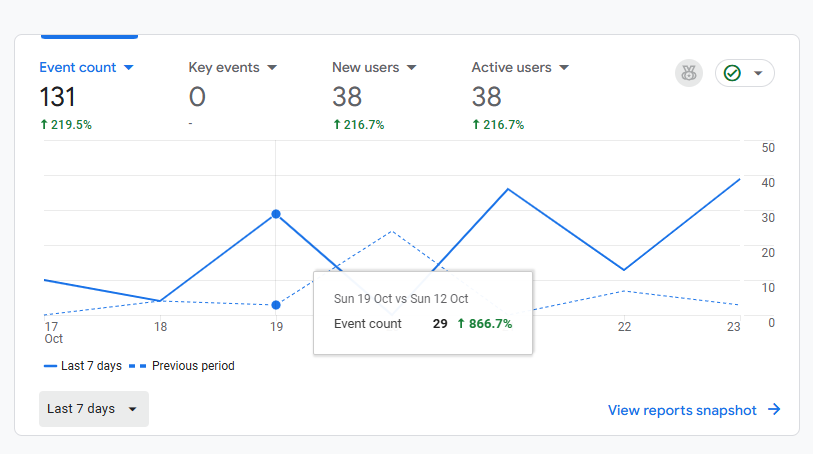Click the x-axis label 17 Oct
The height and width of the screenshot is (454, 813).
click(x=53, y=333)
